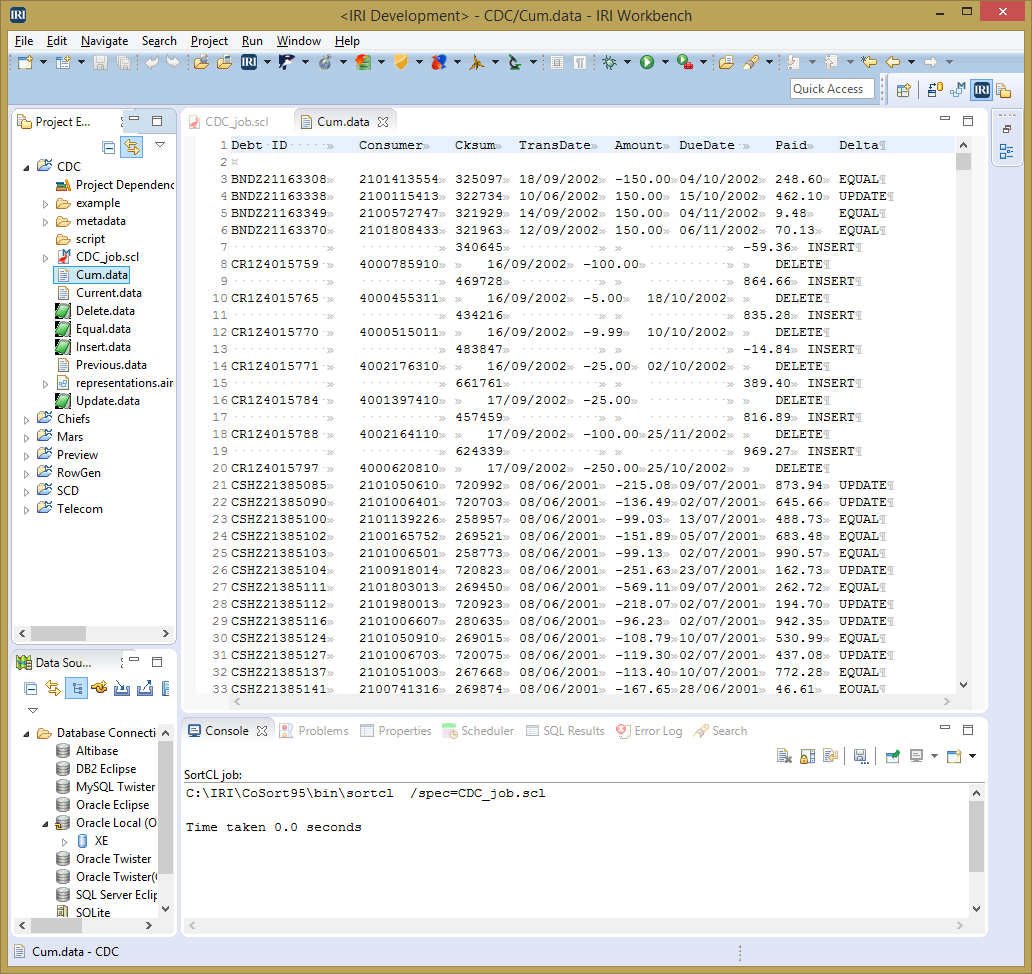Collapse the CDC project tree node
The width and height of the screenshot is (1032, 974).
[26, 168]
